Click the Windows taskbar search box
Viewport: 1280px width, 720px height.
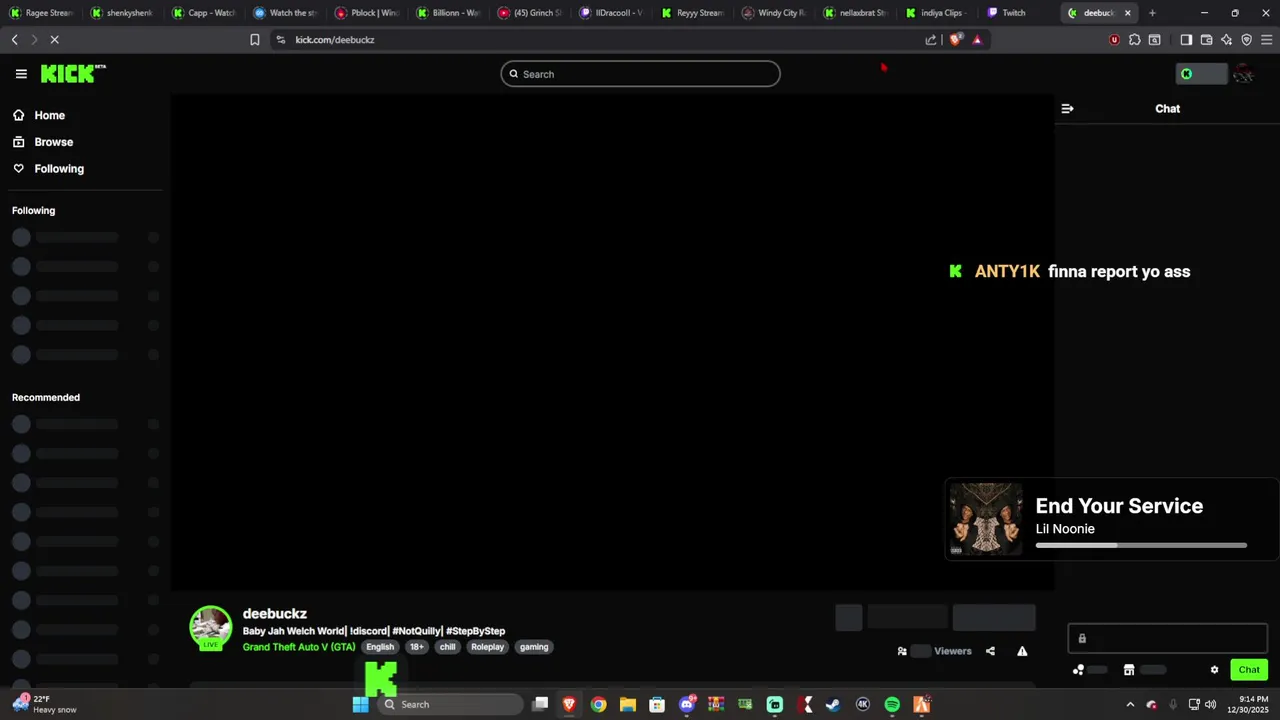(450, 704)
